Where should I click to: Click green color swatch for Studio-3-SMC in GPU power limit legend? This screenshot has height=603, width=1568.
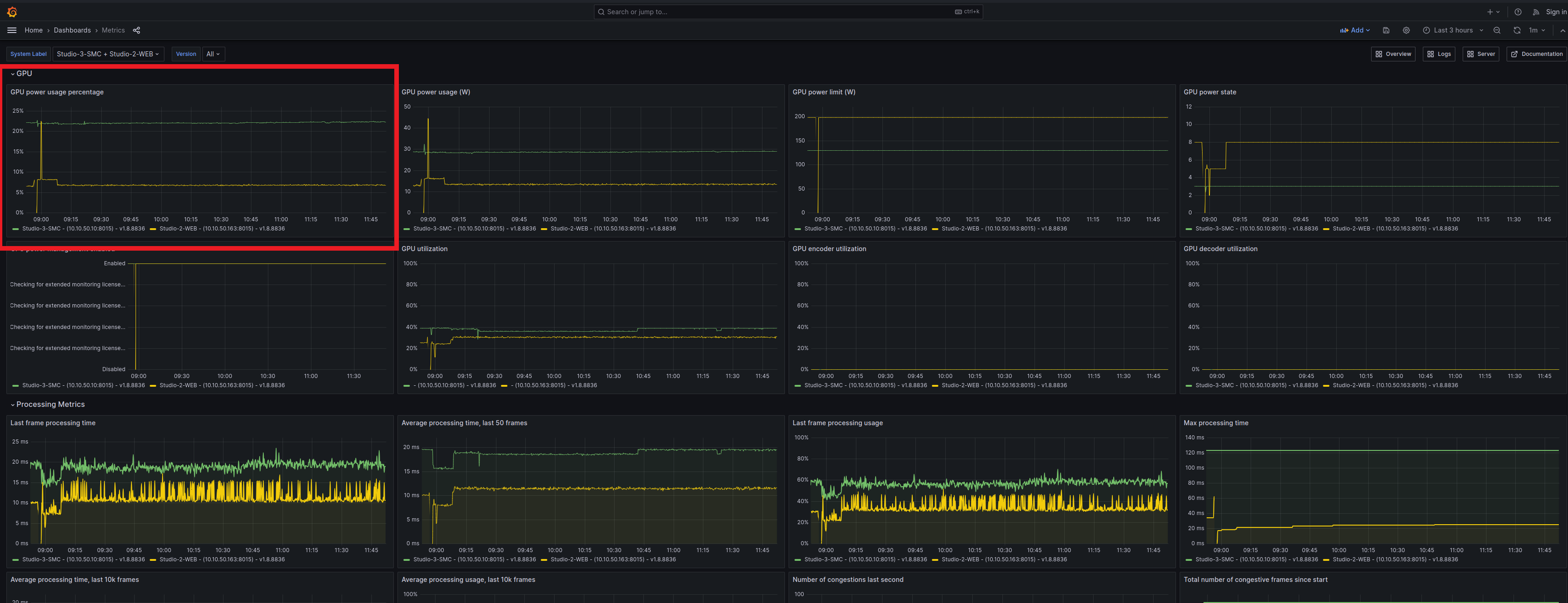coord(797,229)
